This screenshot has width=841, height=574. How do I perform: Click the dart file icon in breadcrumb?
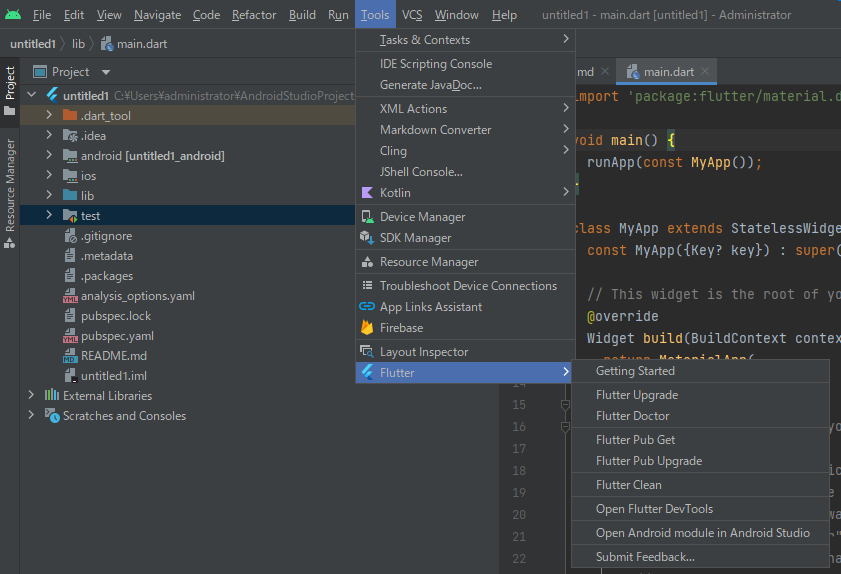(x=107, y=44)
